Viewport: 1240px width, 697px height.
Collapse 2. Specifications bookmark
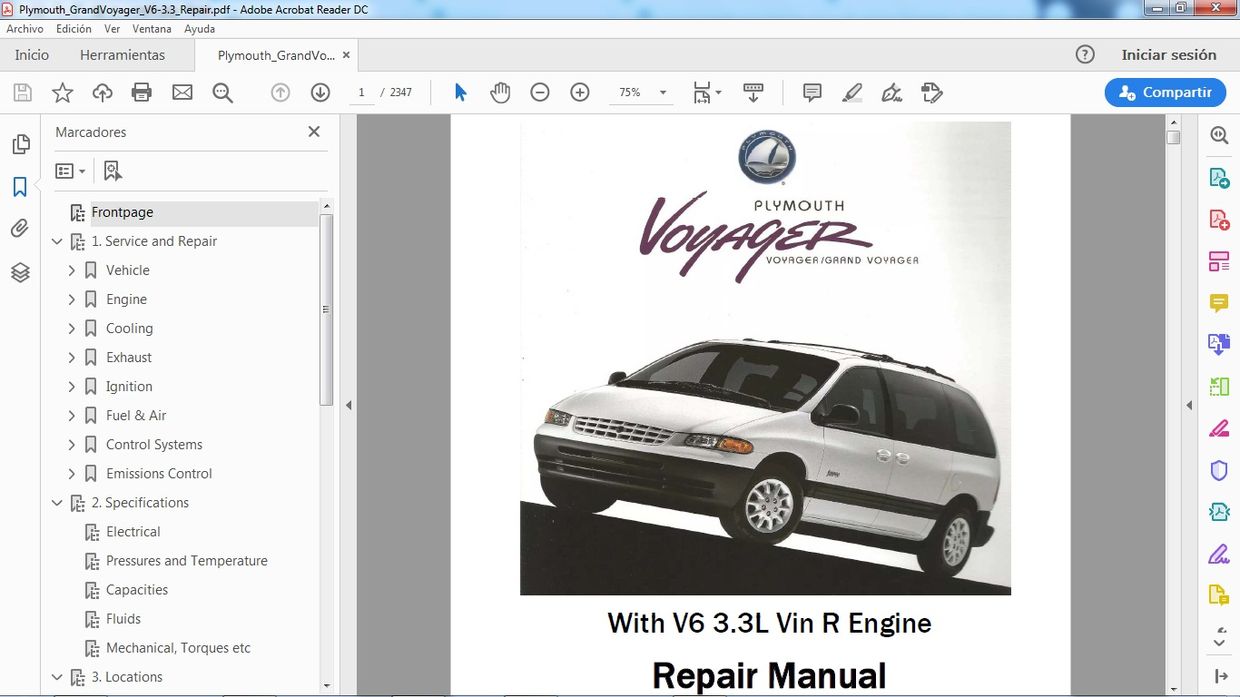[57, 502]
